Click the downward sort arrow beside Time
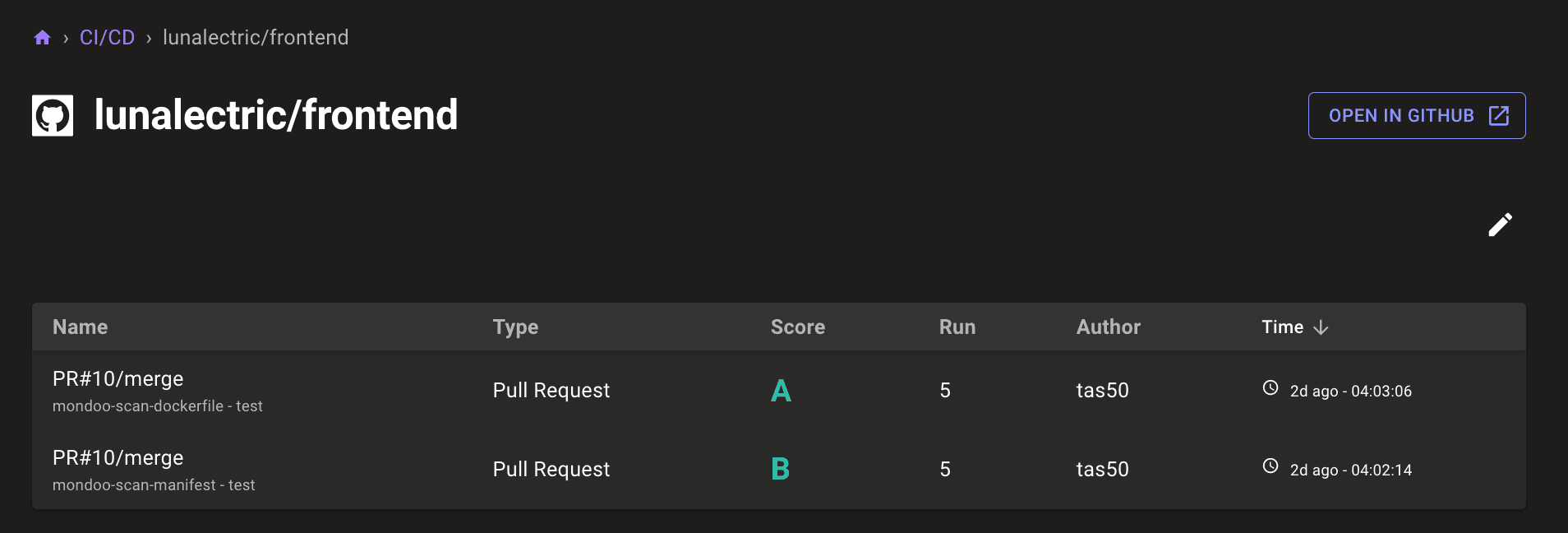 coord(1321,327)
